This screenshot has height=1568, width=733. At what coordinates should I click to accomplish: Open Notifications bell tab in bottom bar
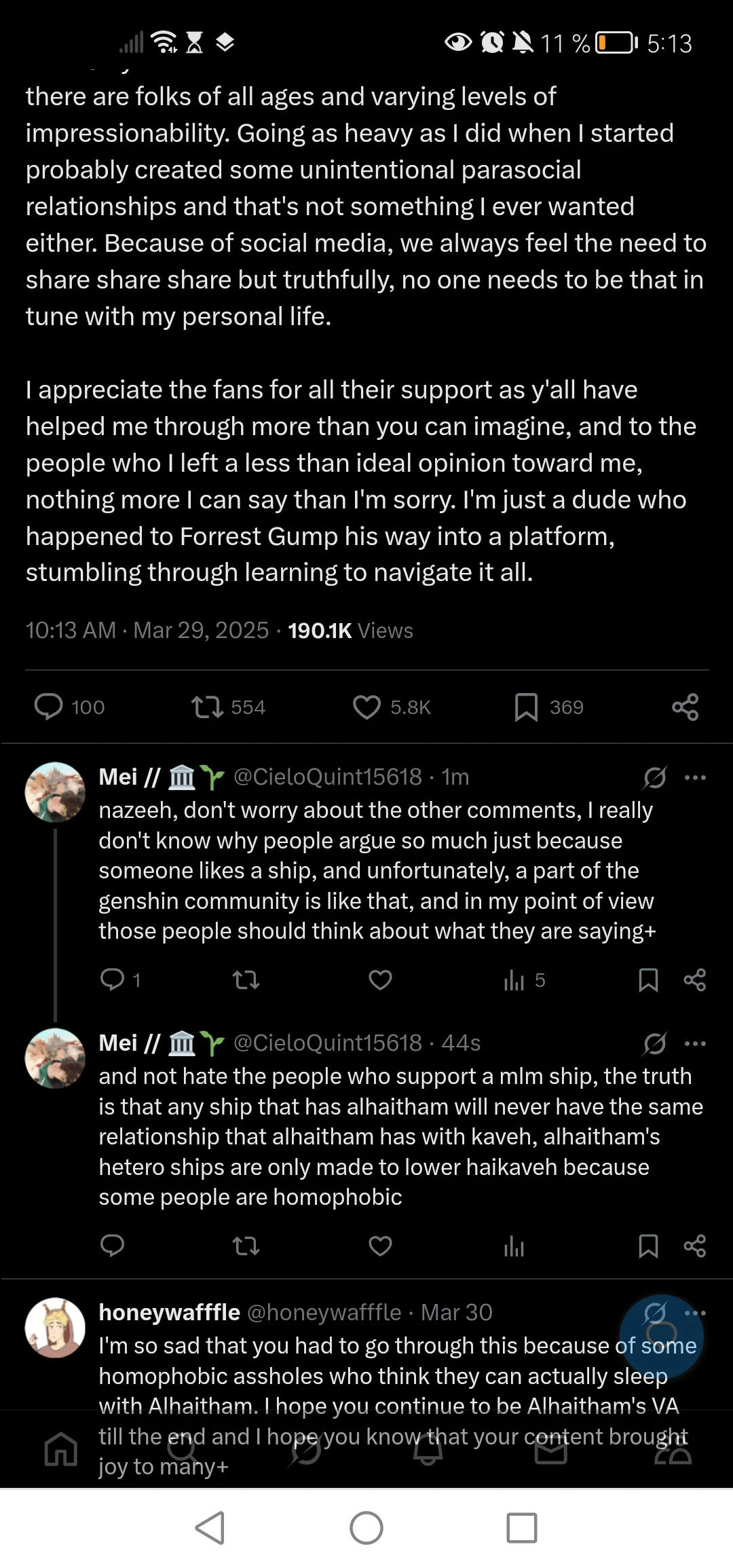point(428,1449)
